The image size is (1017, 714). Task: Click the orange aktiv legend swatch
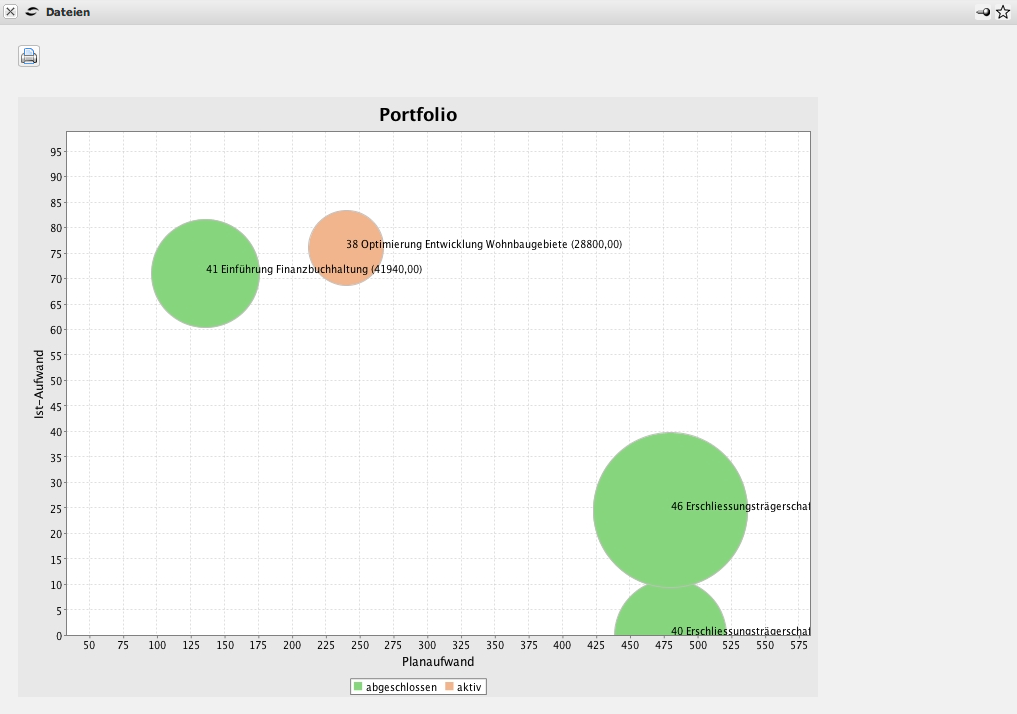click(x=449, y=687)
